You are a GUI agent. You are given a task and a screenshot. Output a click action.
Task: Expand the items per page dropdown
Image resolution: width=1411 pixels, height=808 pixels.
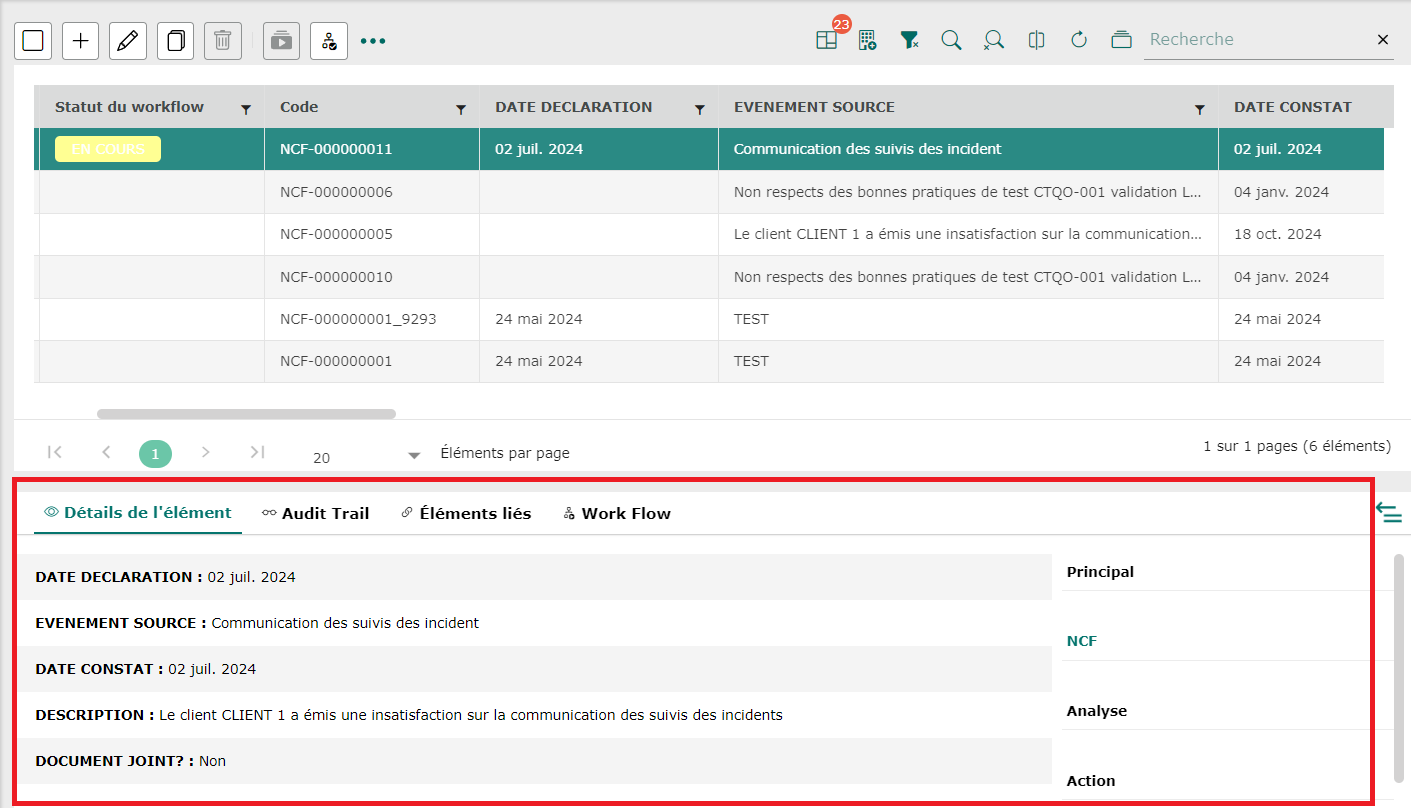414,456
